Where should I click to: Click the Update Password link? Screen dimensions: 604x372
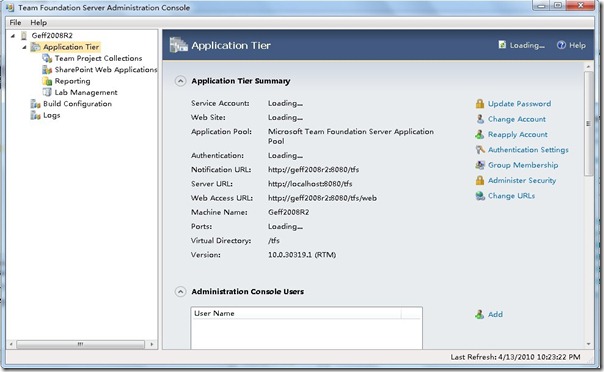coord(519,104)
